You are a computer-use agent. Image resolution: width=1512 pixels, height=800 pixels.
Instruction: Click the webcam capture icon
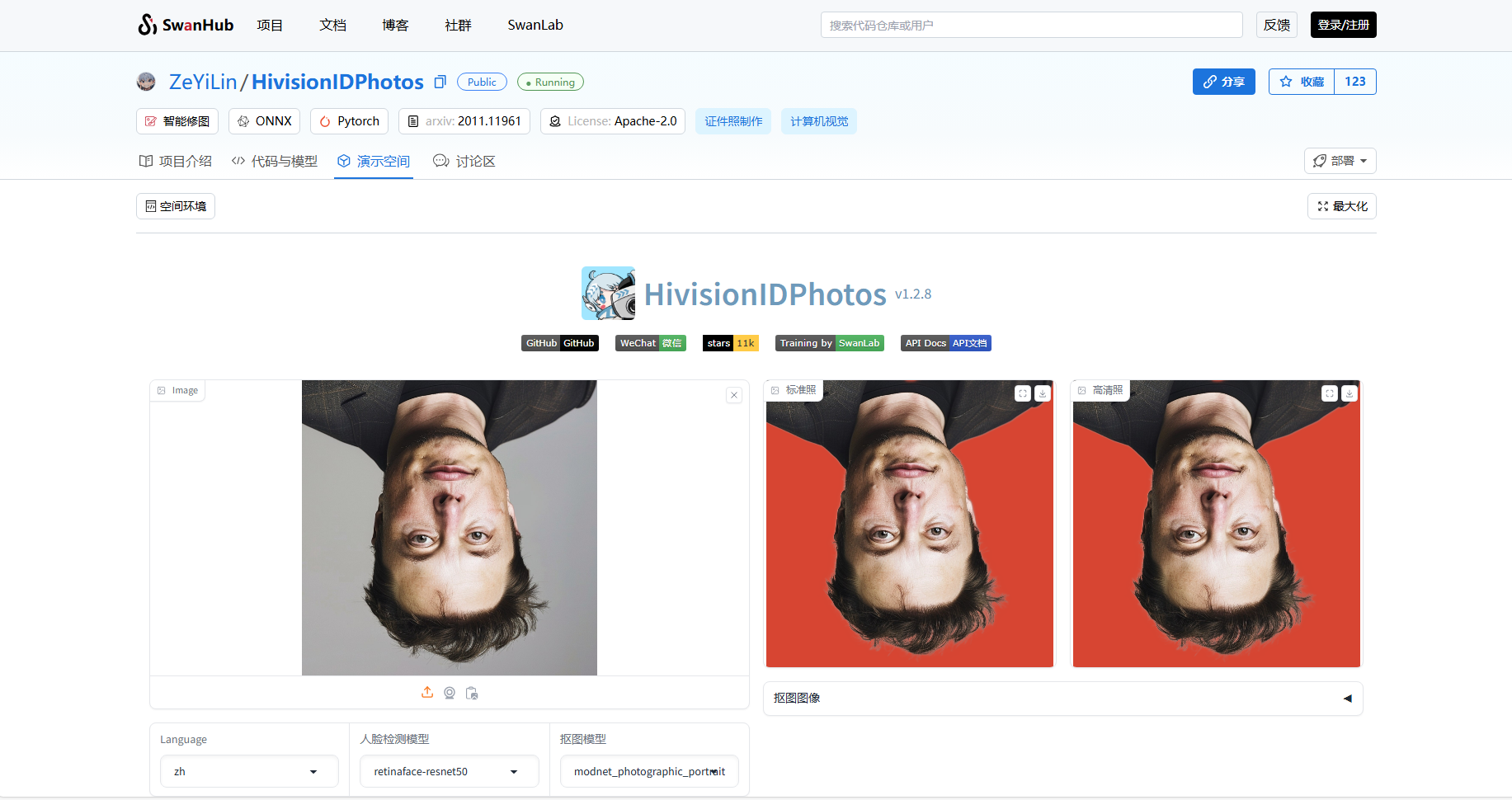[x=450, y=693]
